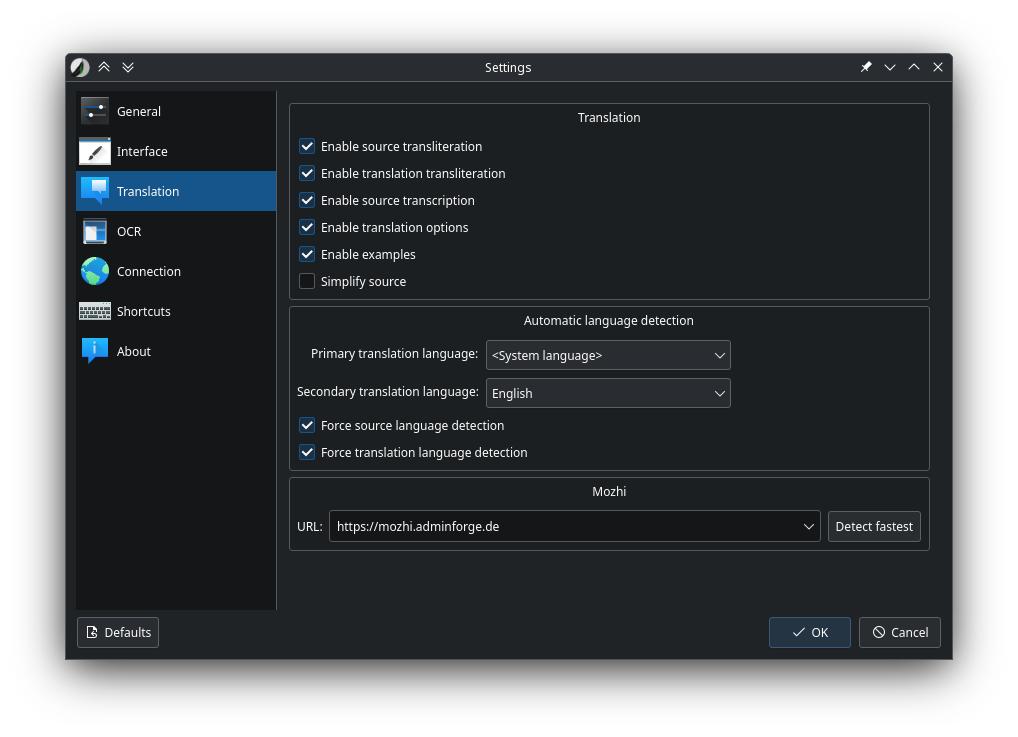Disable source transliteration checkbox
This screenshot has height=737, width=1018.
(307, 146)
